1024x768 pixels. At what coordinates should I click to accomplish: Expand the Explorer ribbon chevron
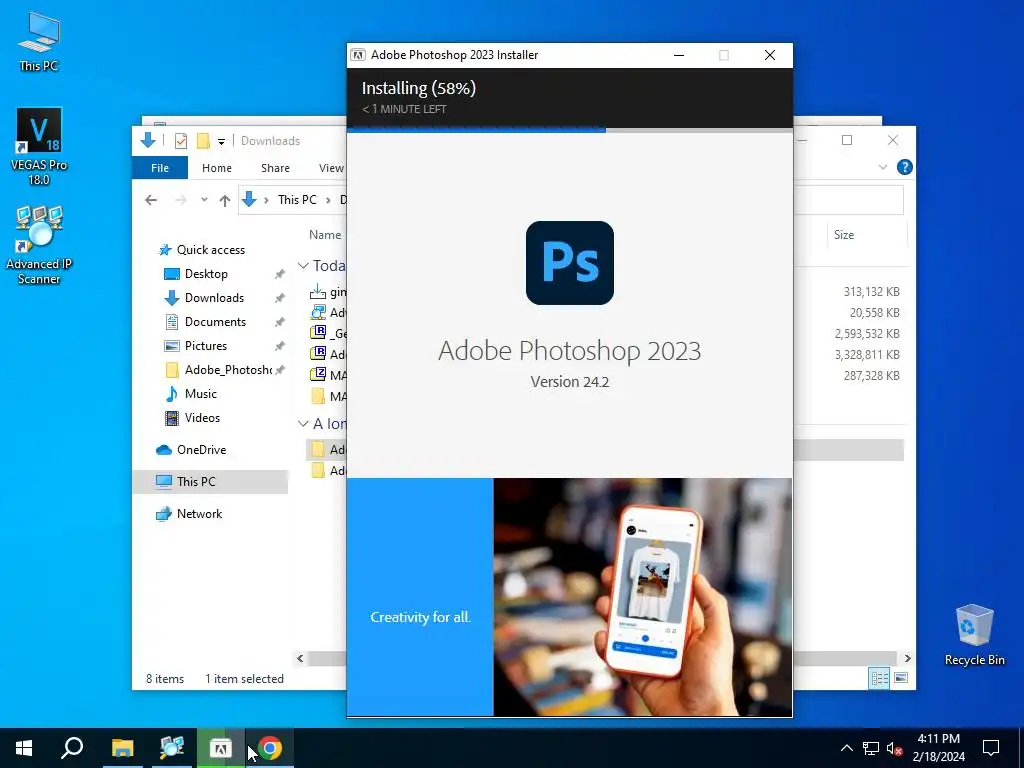(882, 167)
